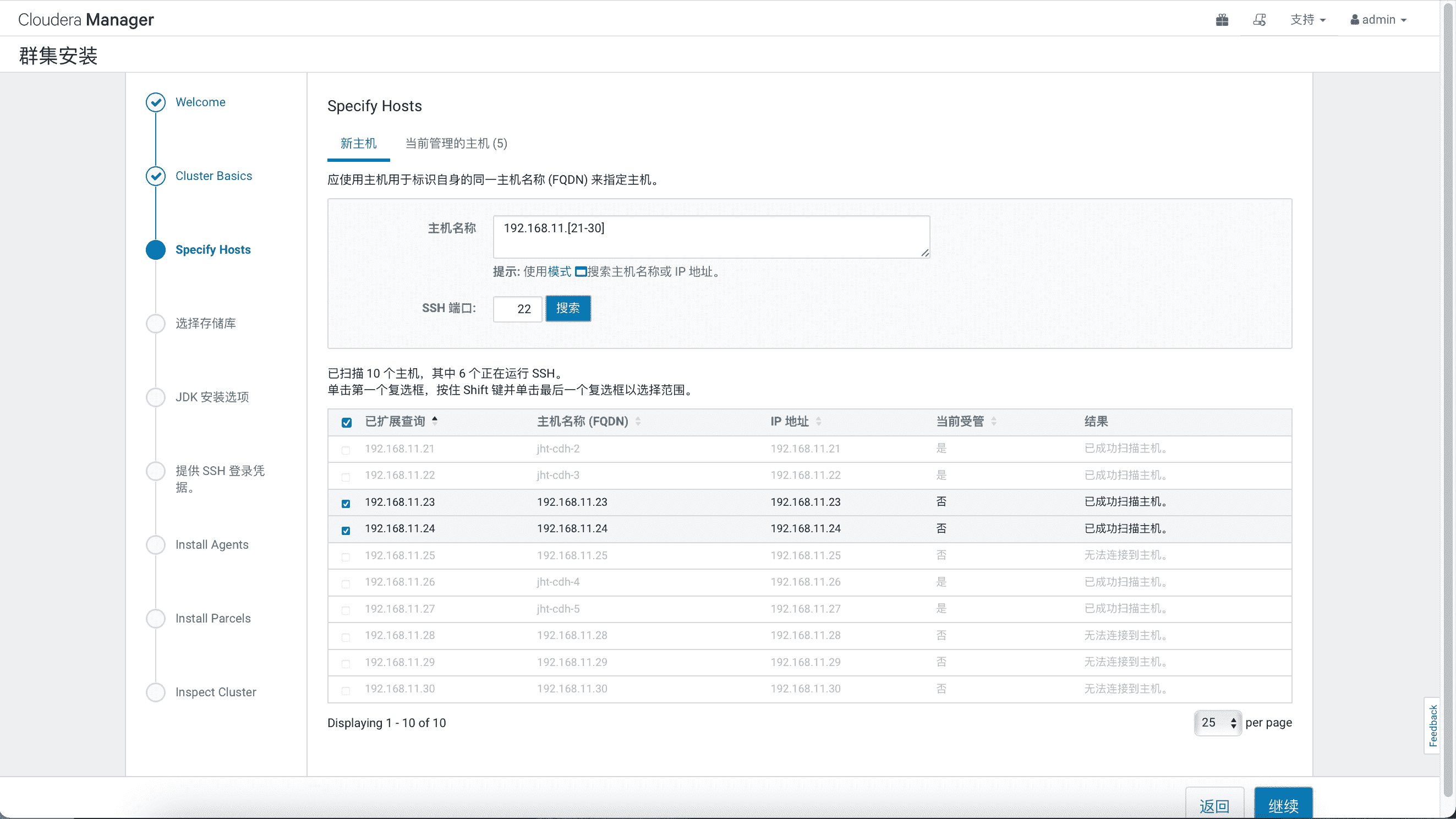Click the SSH 端口 input field
The width and height of the screenshot is (1456, 819).
click(x=517, y=309)
